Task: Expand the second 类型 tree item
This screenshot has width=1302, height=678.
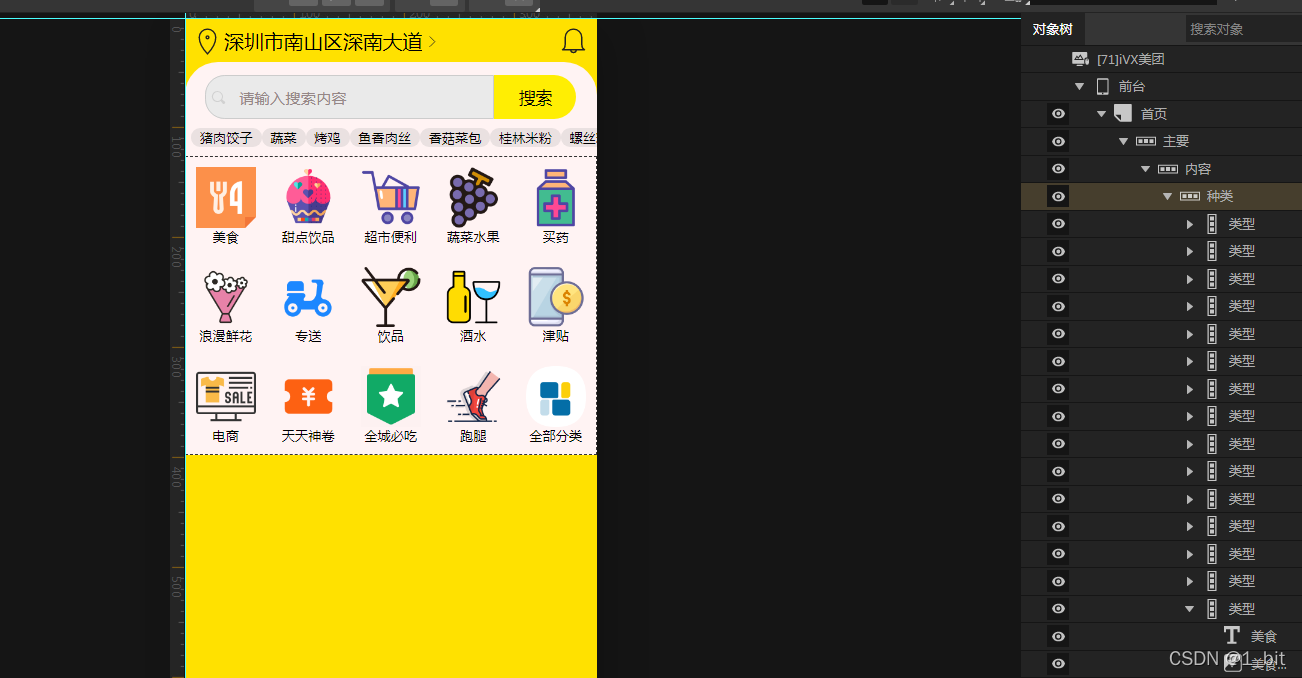Action: (x=1190, y=251)
